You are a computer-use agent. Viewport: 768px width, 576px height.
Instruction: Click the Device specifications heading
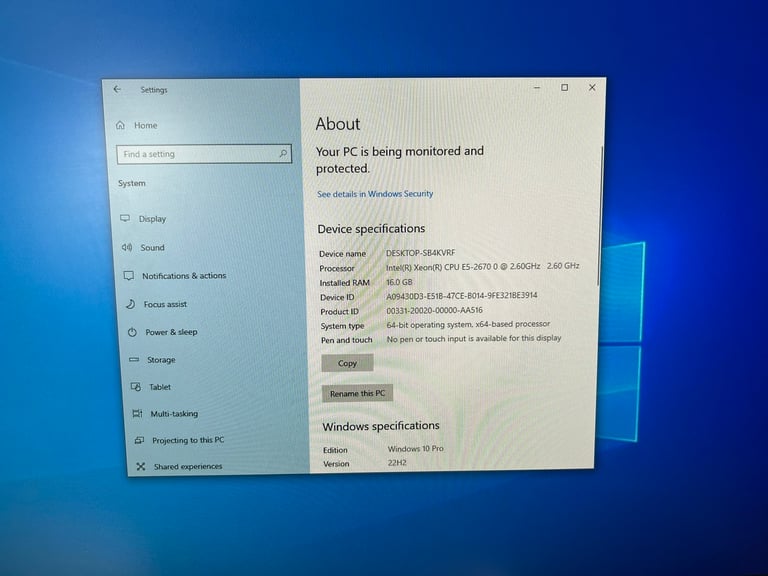(x=371, y=229)
